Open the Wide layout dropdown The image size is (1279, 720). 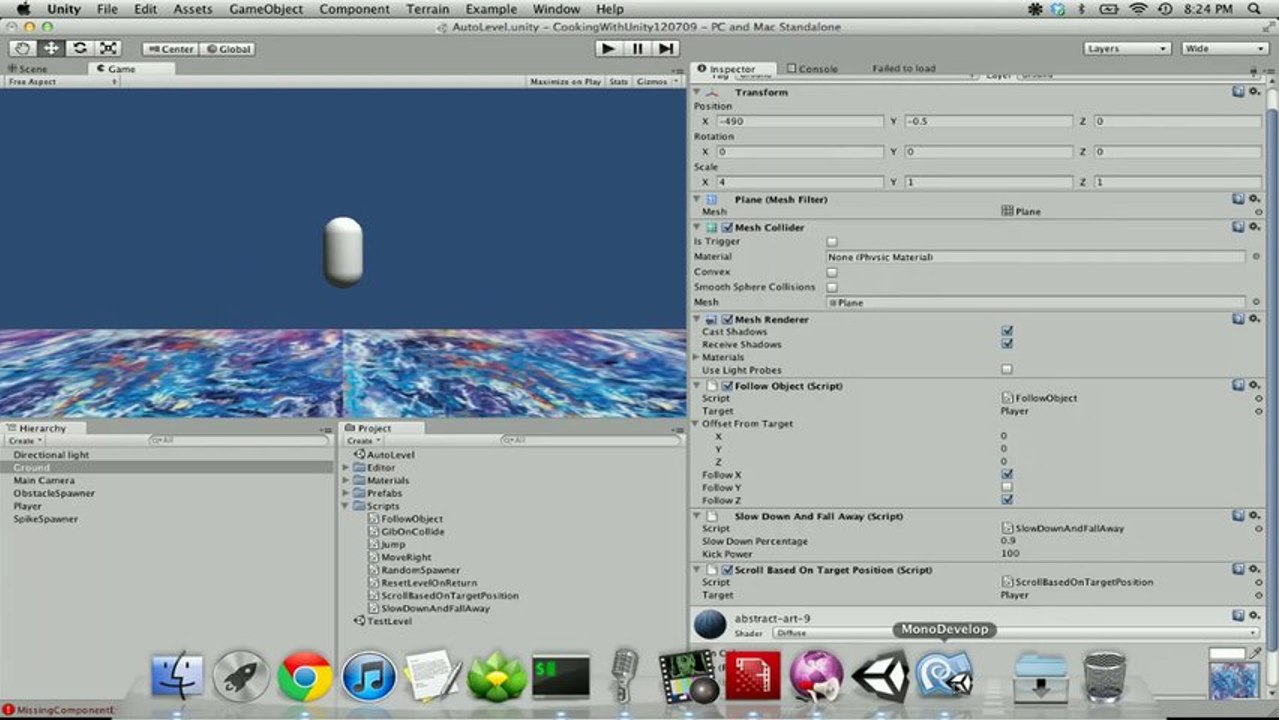pyautogui.click(x=1225, y=48)
